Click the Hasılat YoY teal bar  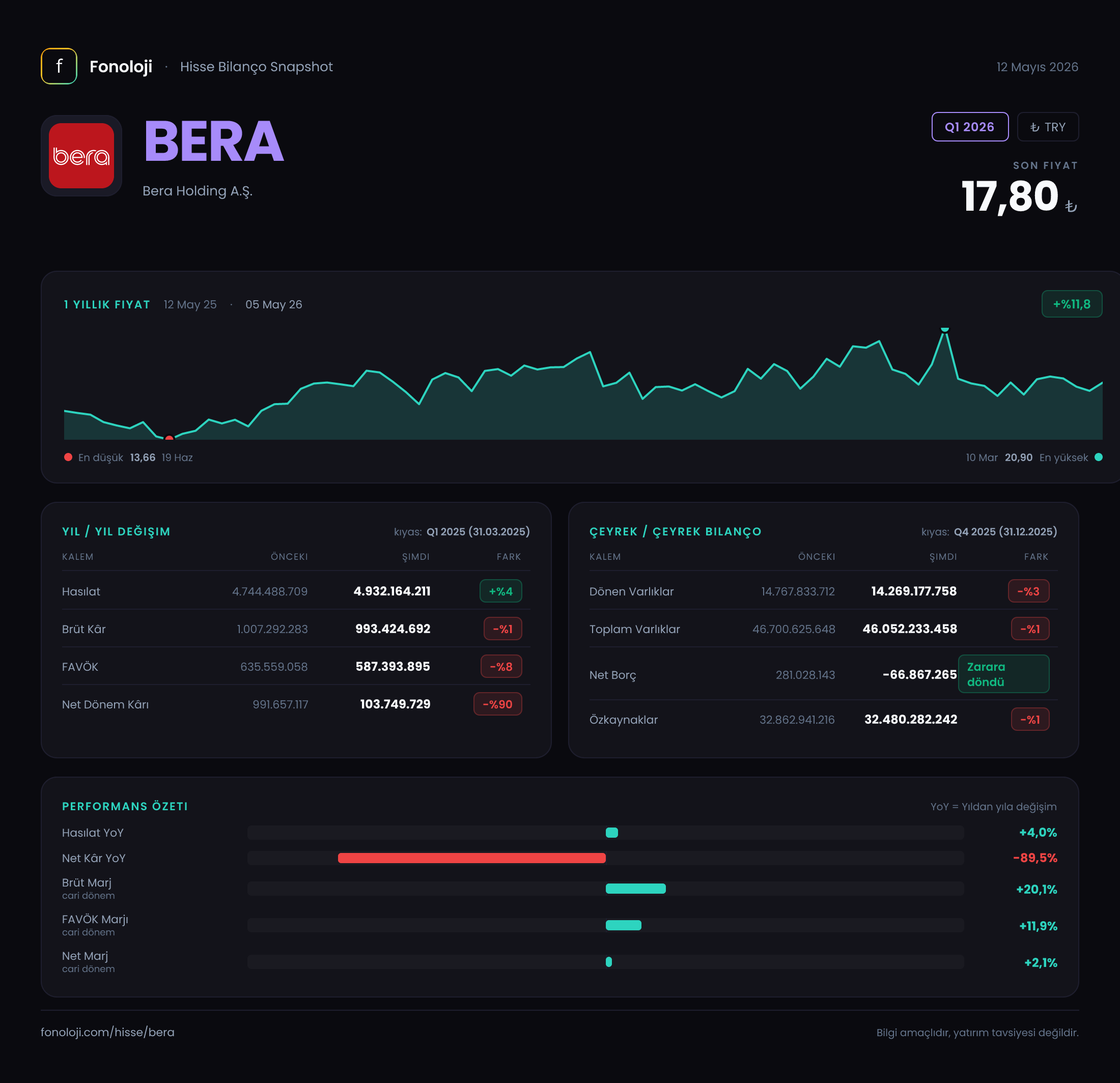point(611,833)
